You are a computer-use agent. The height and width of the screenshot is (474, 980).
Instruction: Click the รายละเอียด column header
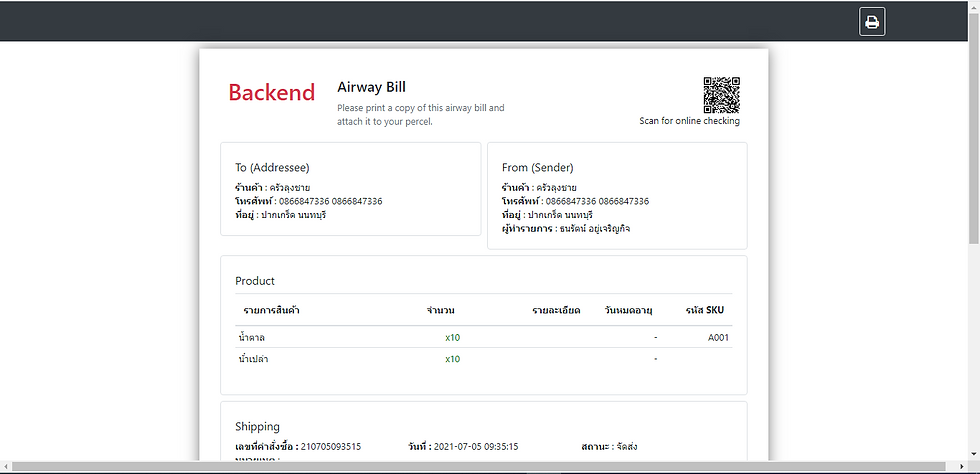point(556,310)
